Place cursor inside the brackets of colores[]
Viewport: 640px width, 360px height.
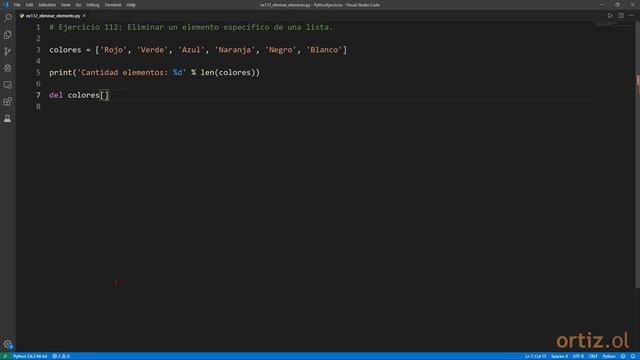click(x=104, y=95)
